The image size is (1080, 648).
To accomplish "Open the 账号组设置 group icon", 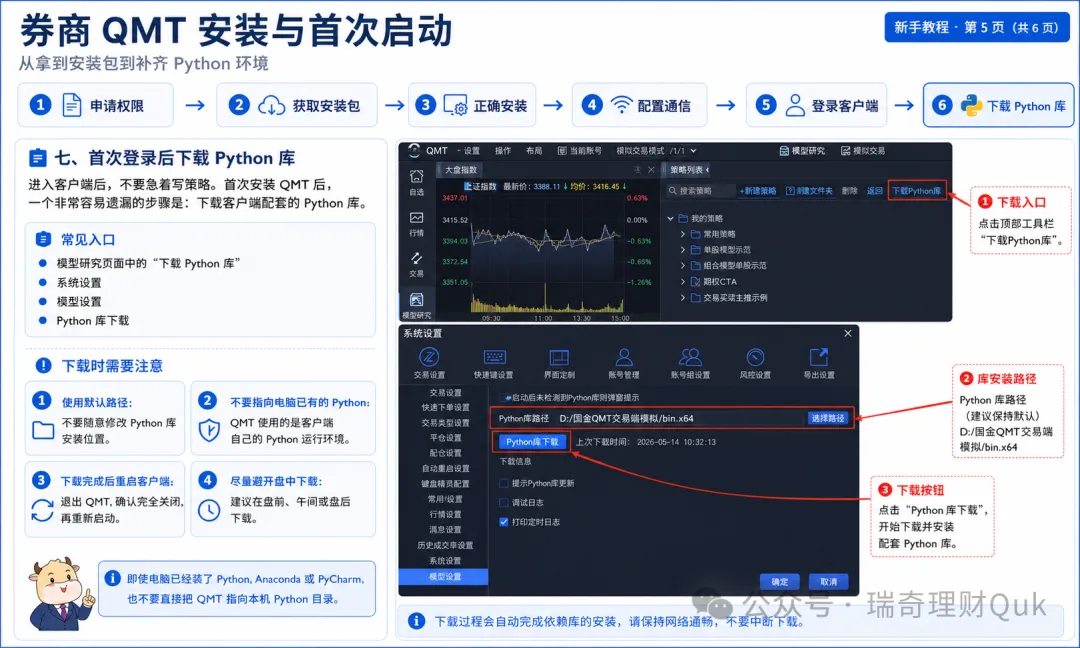I will pos(690,357).
